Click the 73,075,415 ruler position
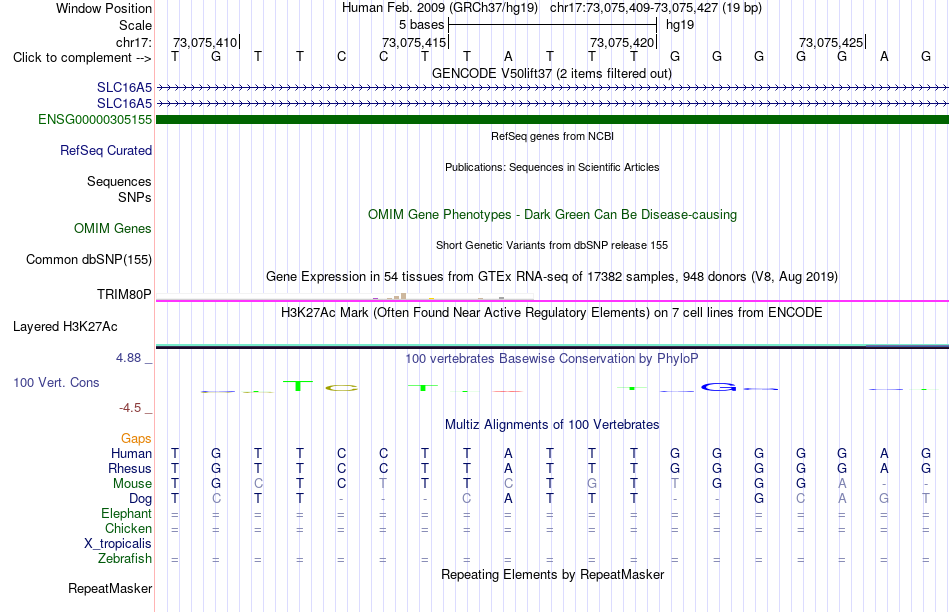 point(414,42)
